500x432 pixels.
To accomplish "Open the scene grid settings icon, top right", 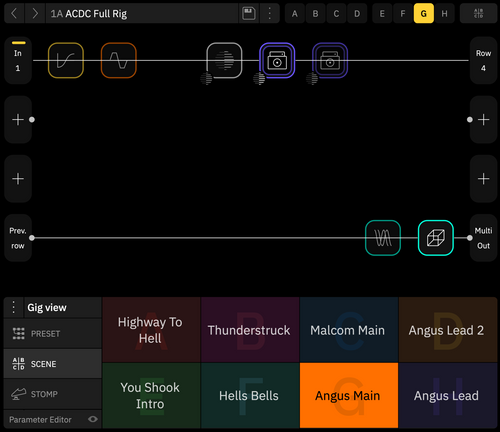I will pyautogui.click(x=478, y=14).
